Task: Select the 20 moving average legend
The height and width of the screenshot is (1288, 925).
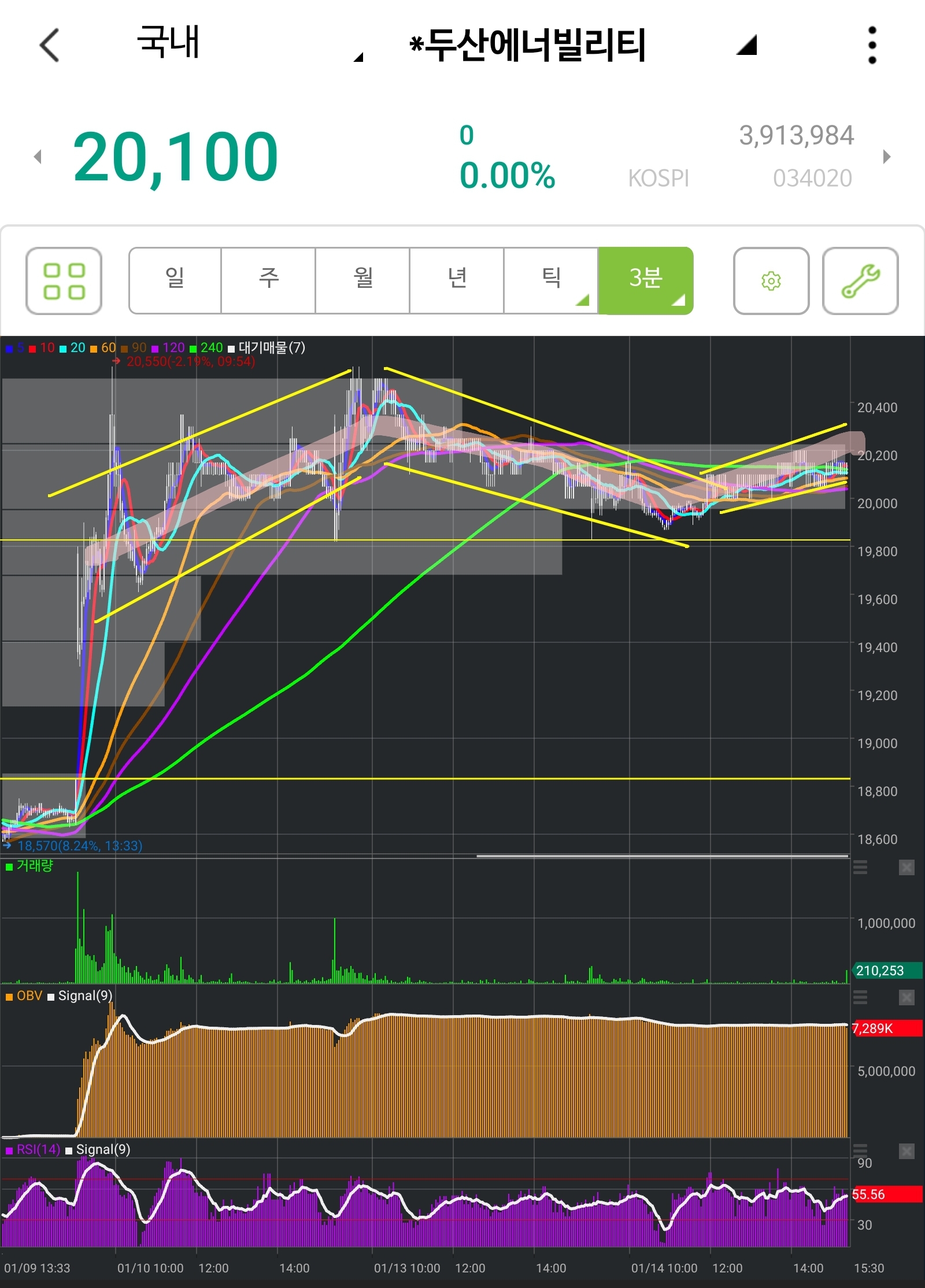Action: [72, 347]
